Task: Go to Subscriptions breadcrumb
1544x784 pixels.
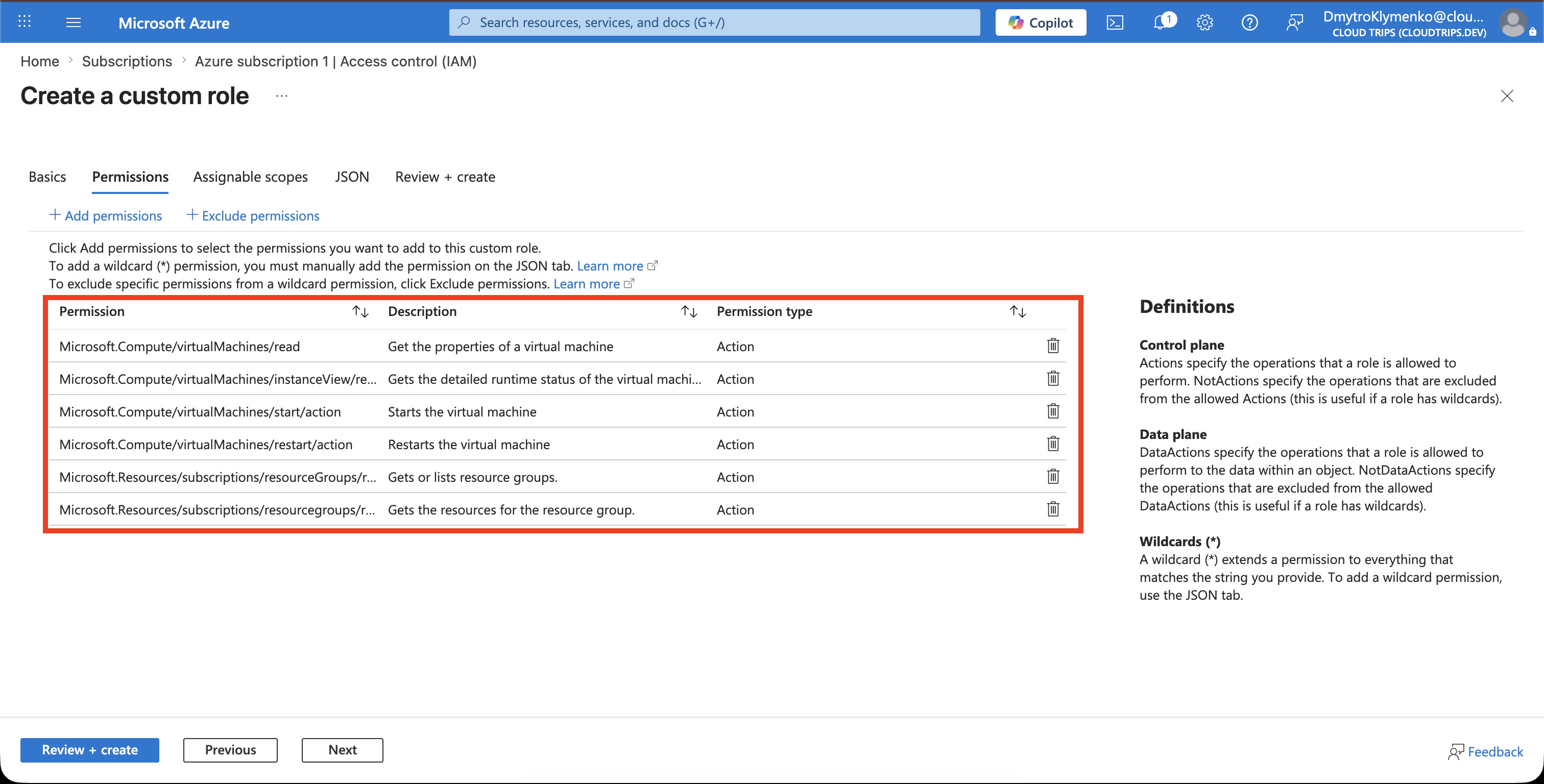Action: pos(127,61)
